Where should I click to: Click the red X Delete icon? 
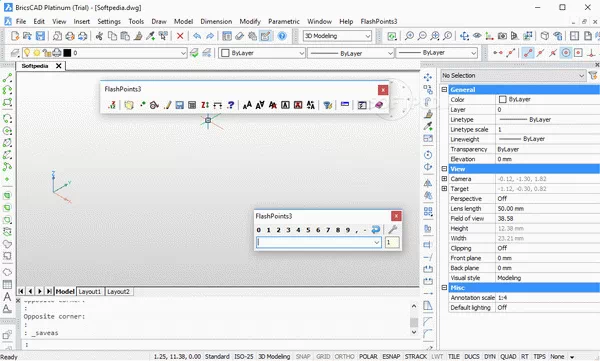click(x=180, y=36)
